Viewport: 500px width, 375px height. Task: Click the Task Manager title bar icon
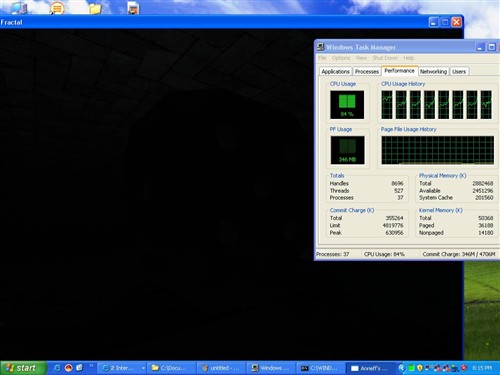pyautogui.click(x=320, y=47)
